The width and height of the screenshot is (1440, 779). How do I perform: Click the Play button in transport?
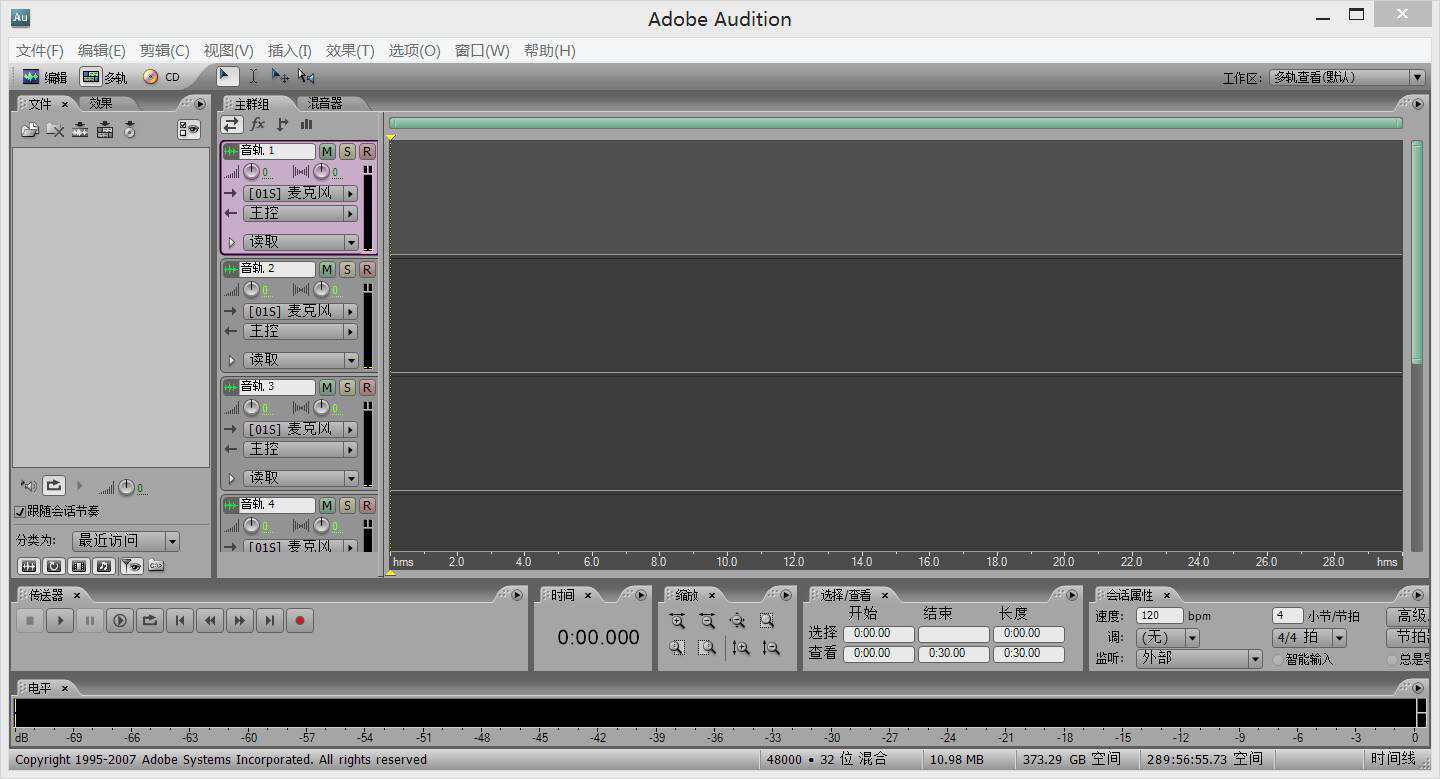pyautogui.click(x=60, y=621)
